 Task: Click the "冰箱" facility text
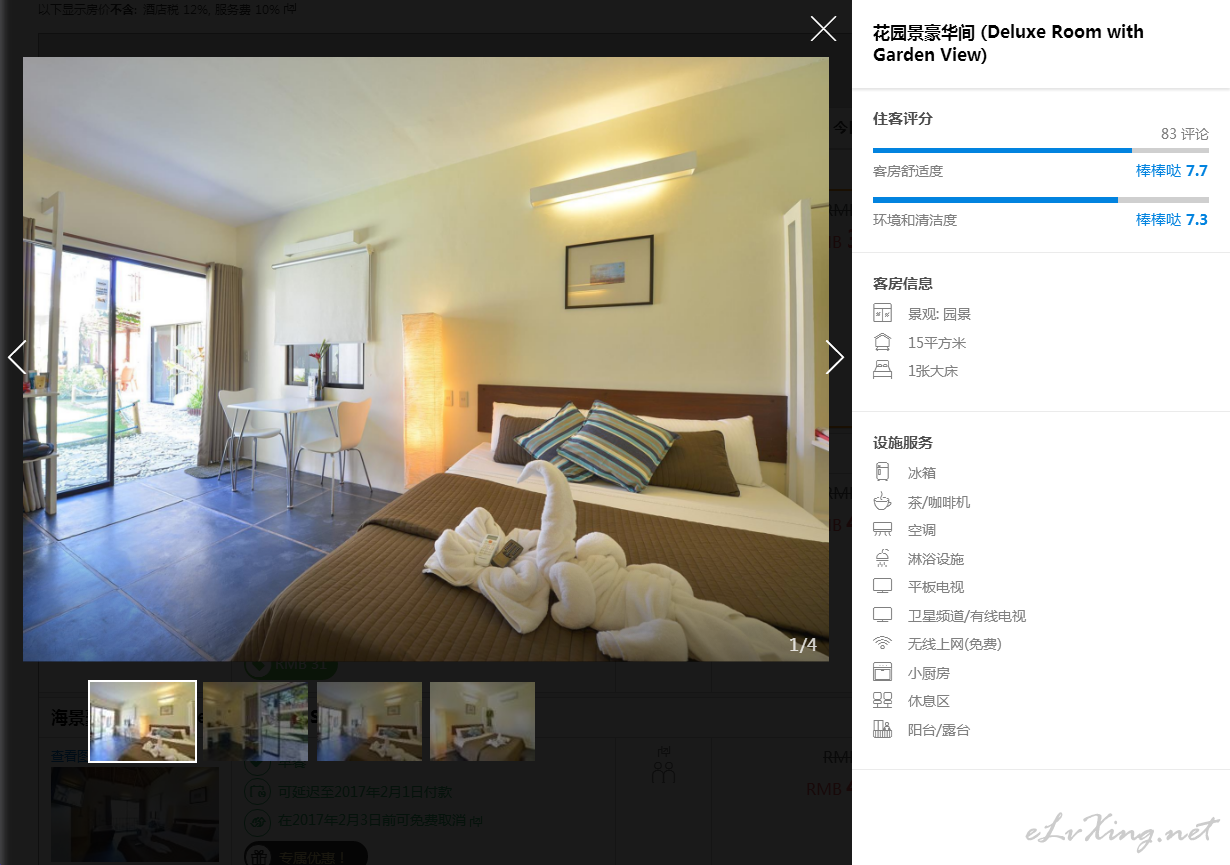(922, 473)
